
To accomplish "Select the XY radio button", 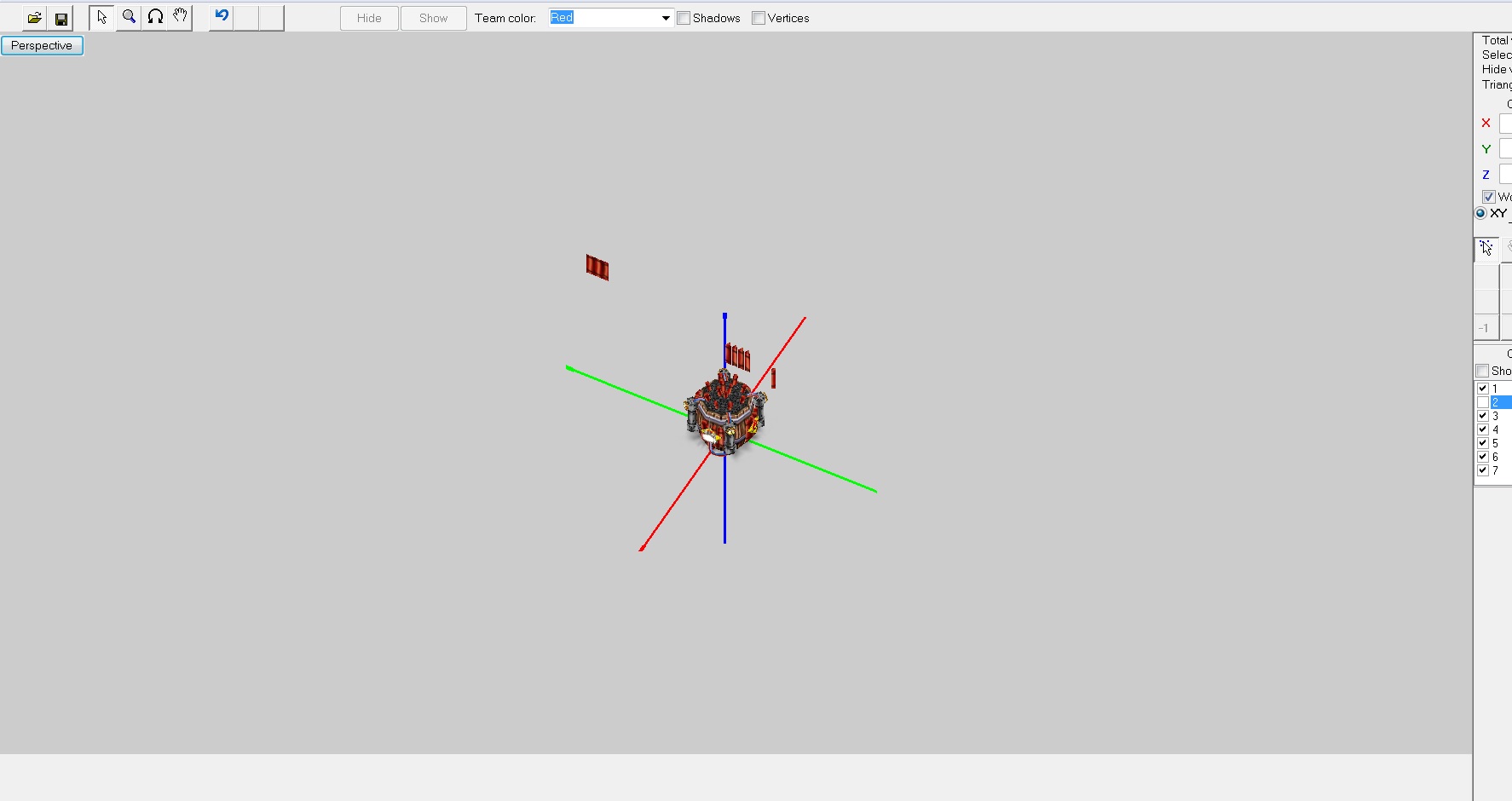I will [1480, 213].
